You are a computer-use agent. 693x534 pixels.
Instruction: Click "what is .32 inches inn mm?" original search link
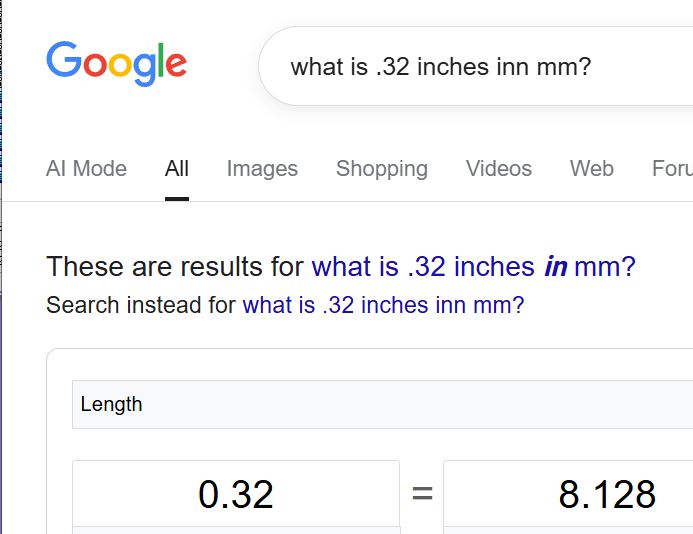coord(382,305)
